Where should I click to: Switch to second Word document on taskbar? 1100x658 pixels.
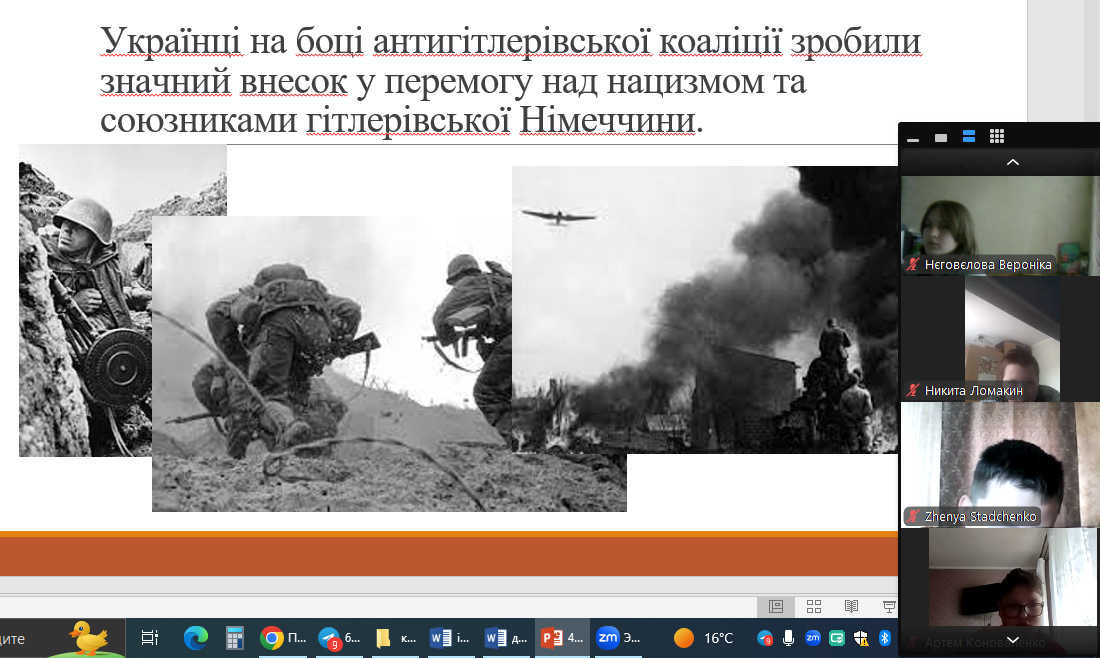click(x=507, y=638)
